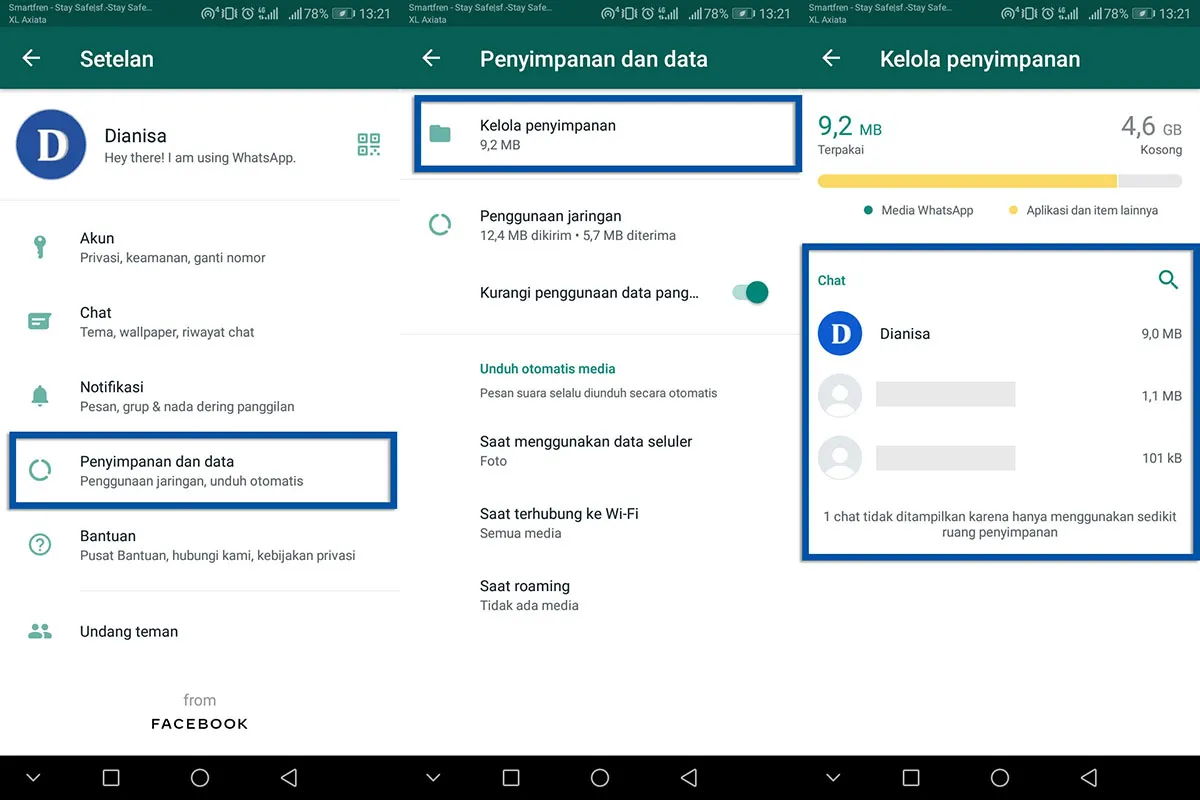
Task: Click the Chat settings speech bubble icon
Action: [x=40, y=321]
